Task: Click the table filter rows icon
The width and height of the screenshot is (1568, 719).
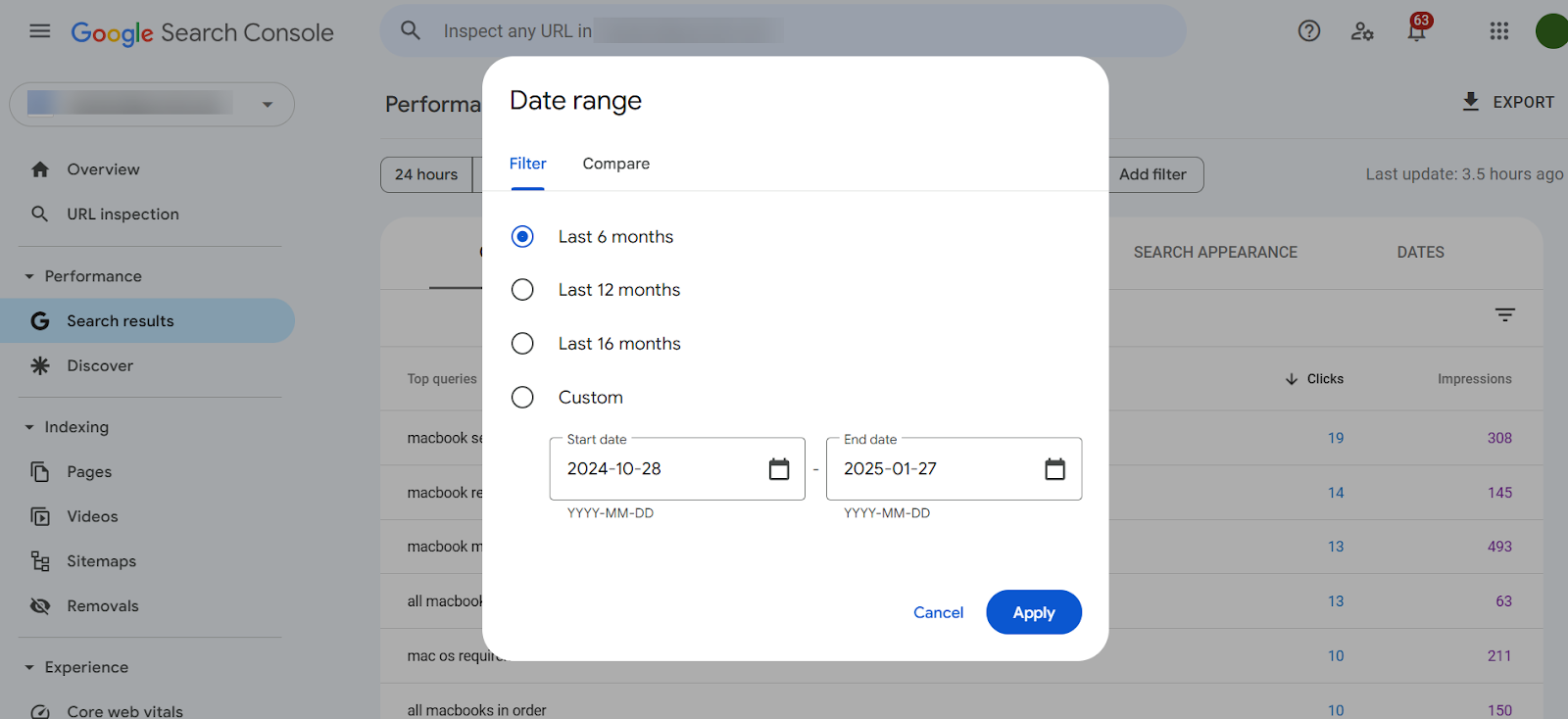Action: point(1505,314)
